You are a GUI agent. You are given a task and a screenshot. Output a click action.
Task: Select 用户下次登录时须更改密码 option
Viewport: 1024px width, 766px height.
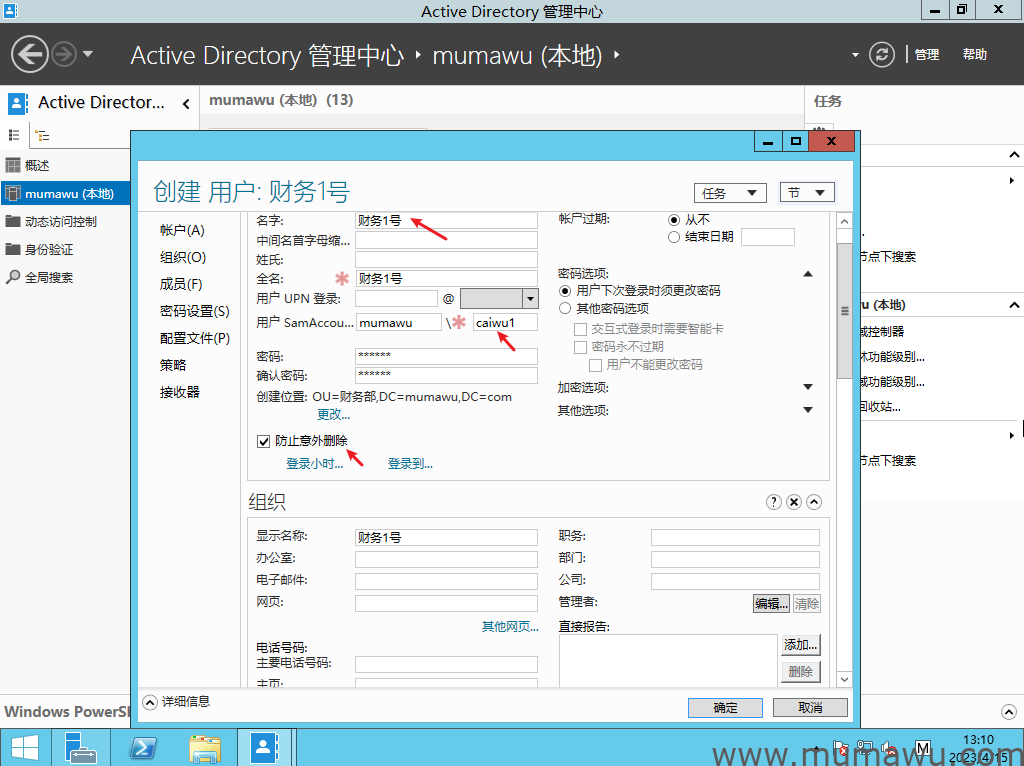565,291
